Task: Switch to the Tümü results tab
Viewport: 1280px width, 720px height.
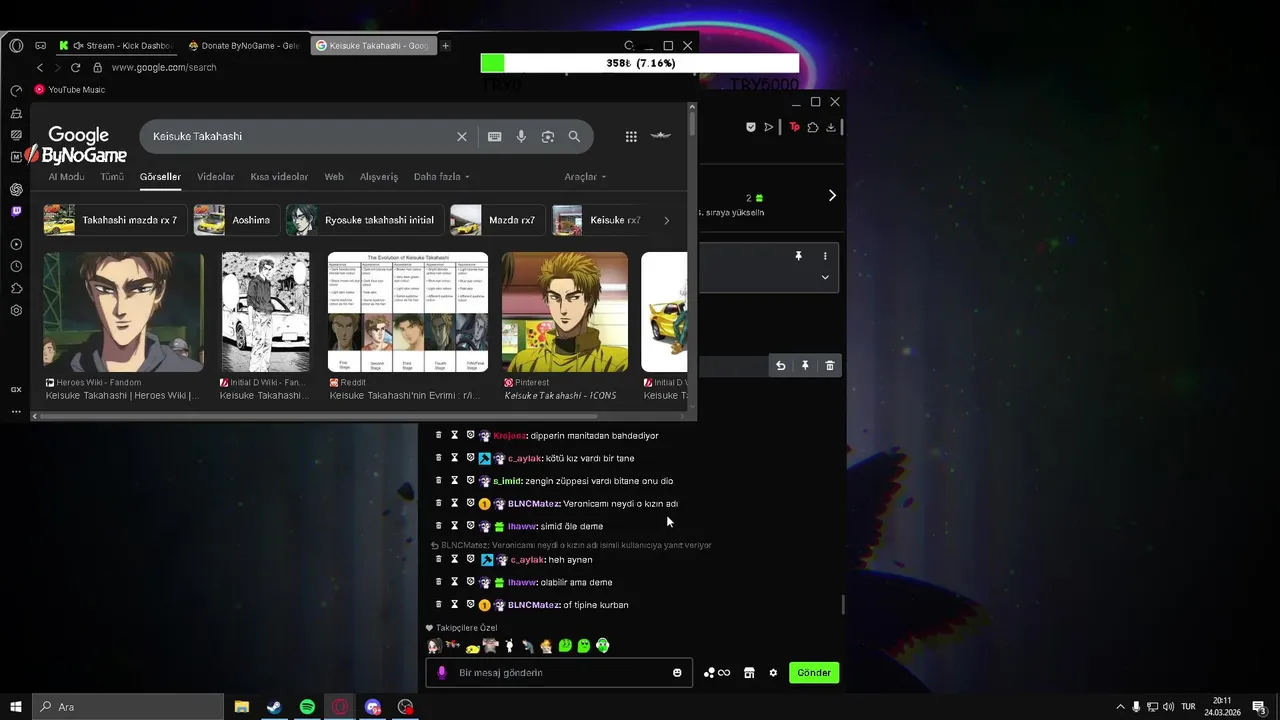Action: click(112, 176)
